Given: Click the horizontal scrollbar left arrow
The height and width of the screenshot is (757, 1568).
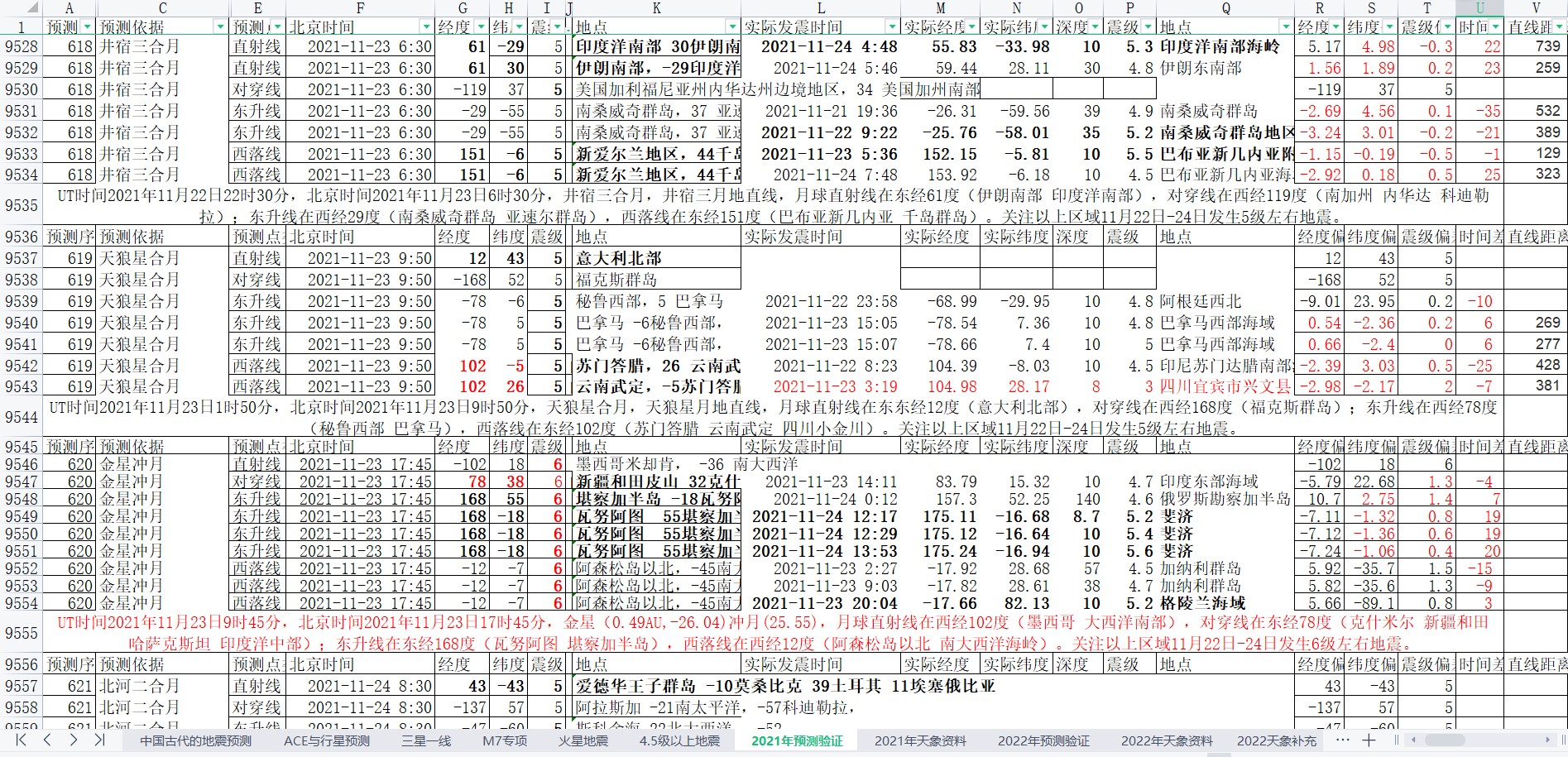Looking at the screenshot, I should 1415,740.
